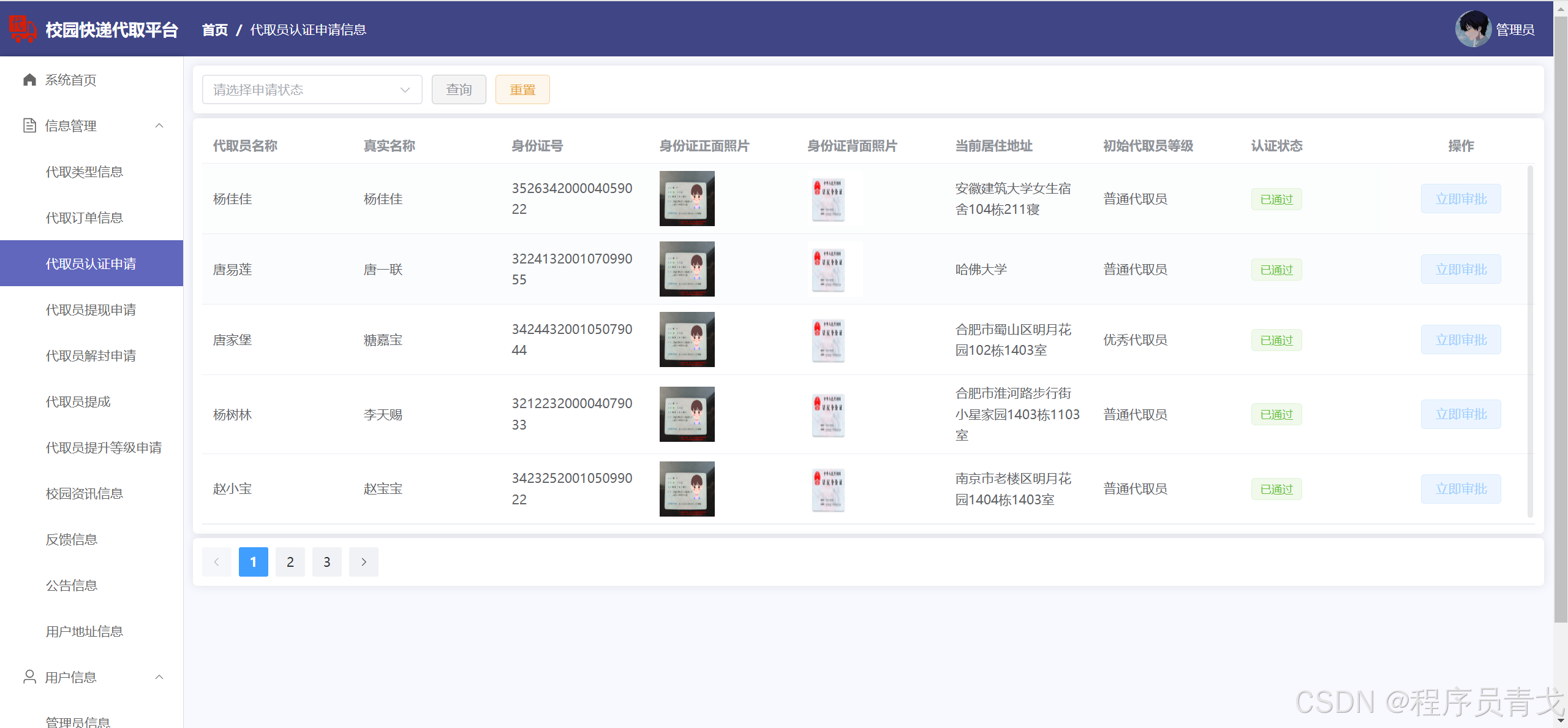This screenshot has height=728, width=1568.
Task: Select 代取订单信息 sidebar item
Action: tap(85, 218)
